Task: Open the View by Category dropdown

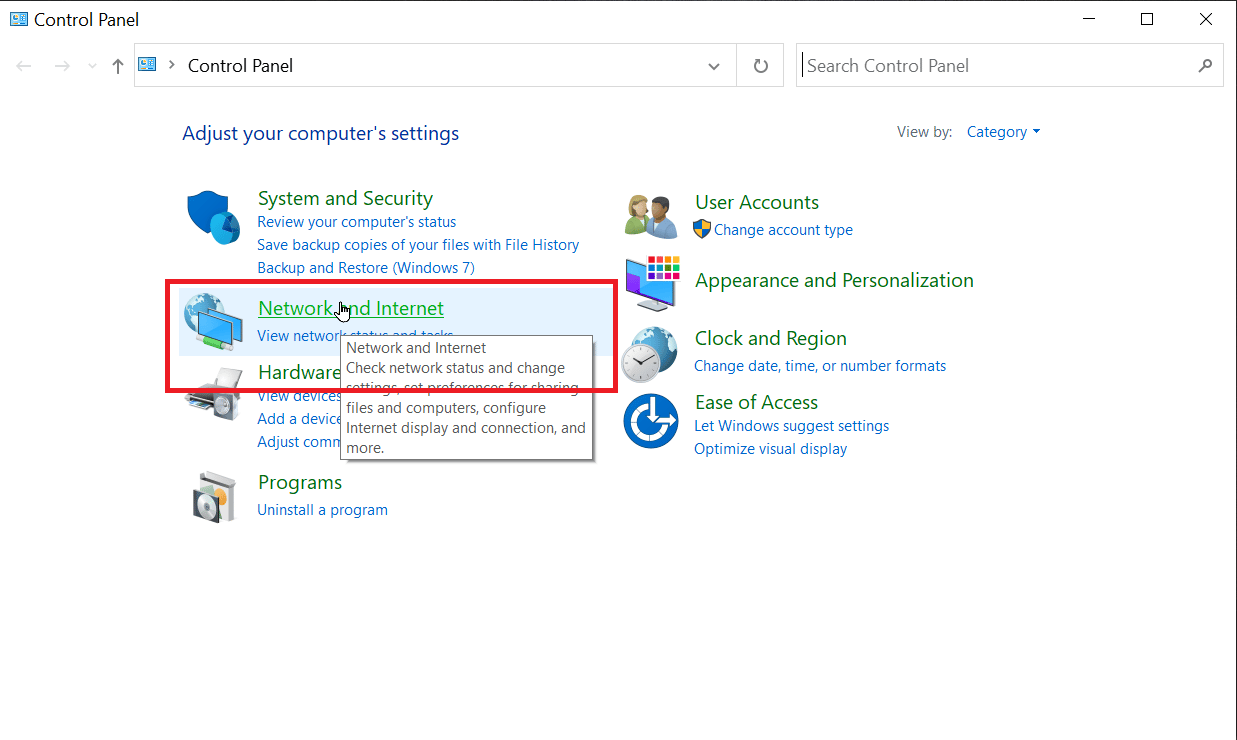Action: tap(1003, 132)
